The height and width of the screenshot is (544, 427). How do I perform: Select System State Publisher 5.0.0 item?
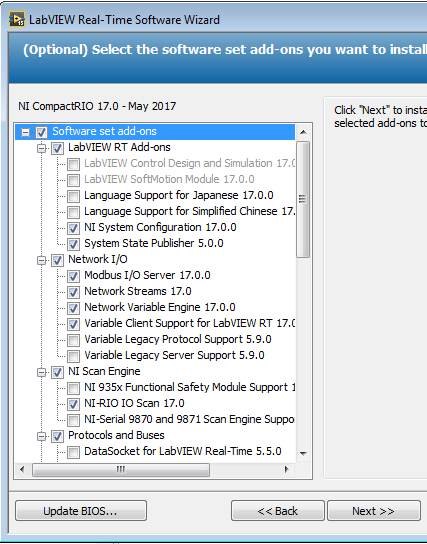[x=154, y=243]
